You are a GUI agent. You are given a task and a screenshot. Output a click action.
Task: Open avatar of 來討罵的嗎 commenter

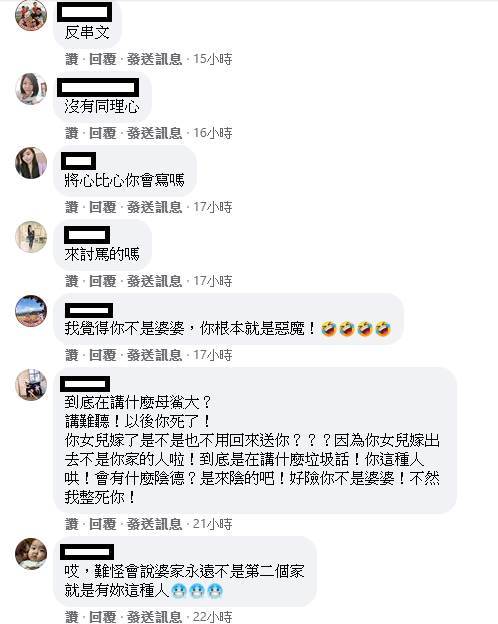click(x=31, y=237)
